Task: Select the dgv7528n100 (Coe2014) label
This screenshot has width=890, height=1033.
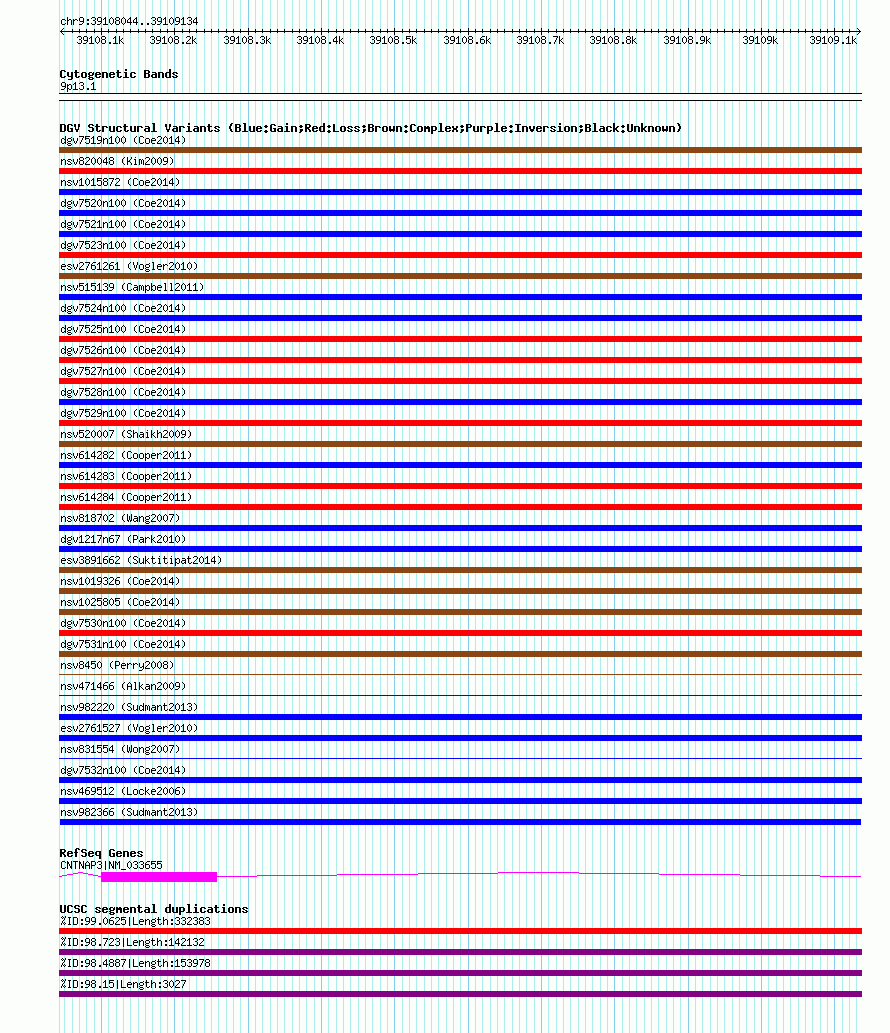Action: point(123,392)
